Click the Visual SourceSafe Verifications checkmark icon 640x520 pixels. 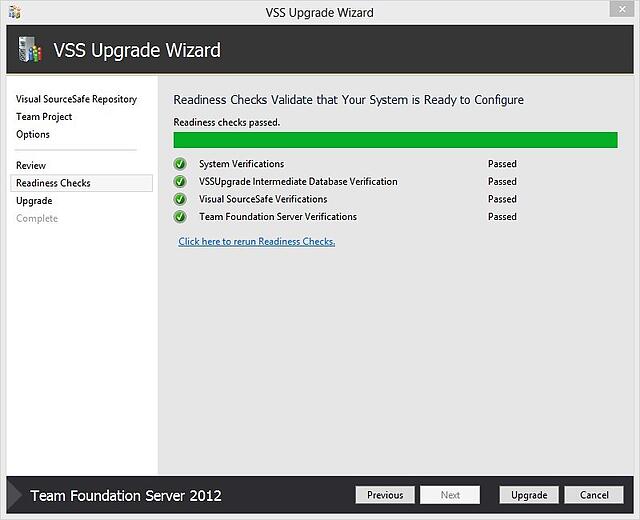pos(180,199)
